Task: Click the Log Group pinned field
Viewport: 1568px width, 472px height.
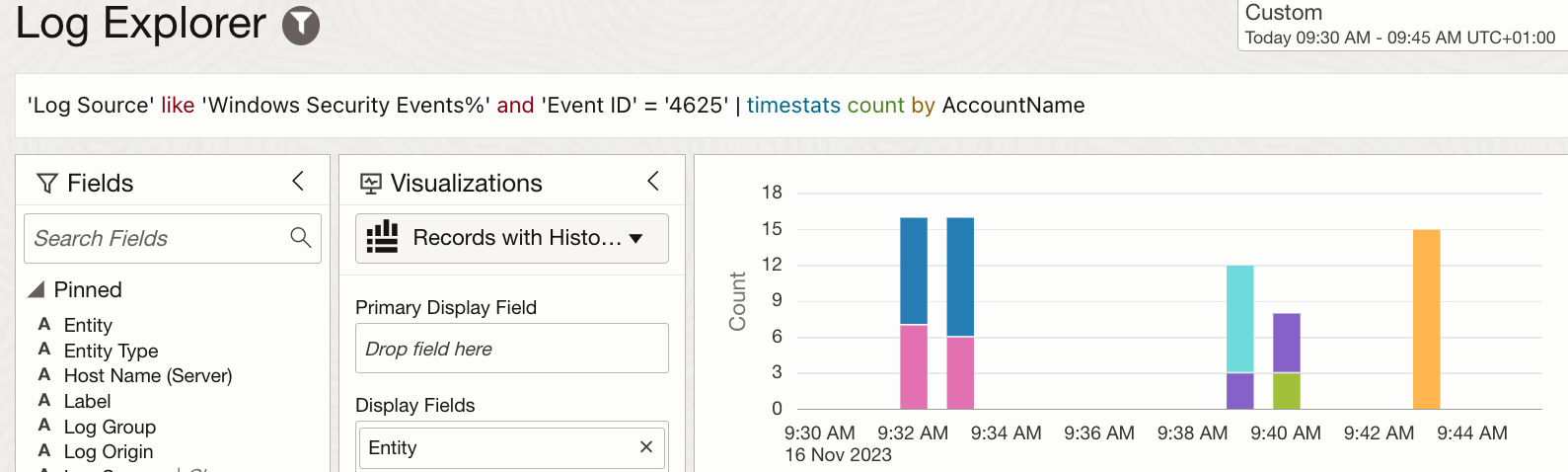Action: point(110,427)
